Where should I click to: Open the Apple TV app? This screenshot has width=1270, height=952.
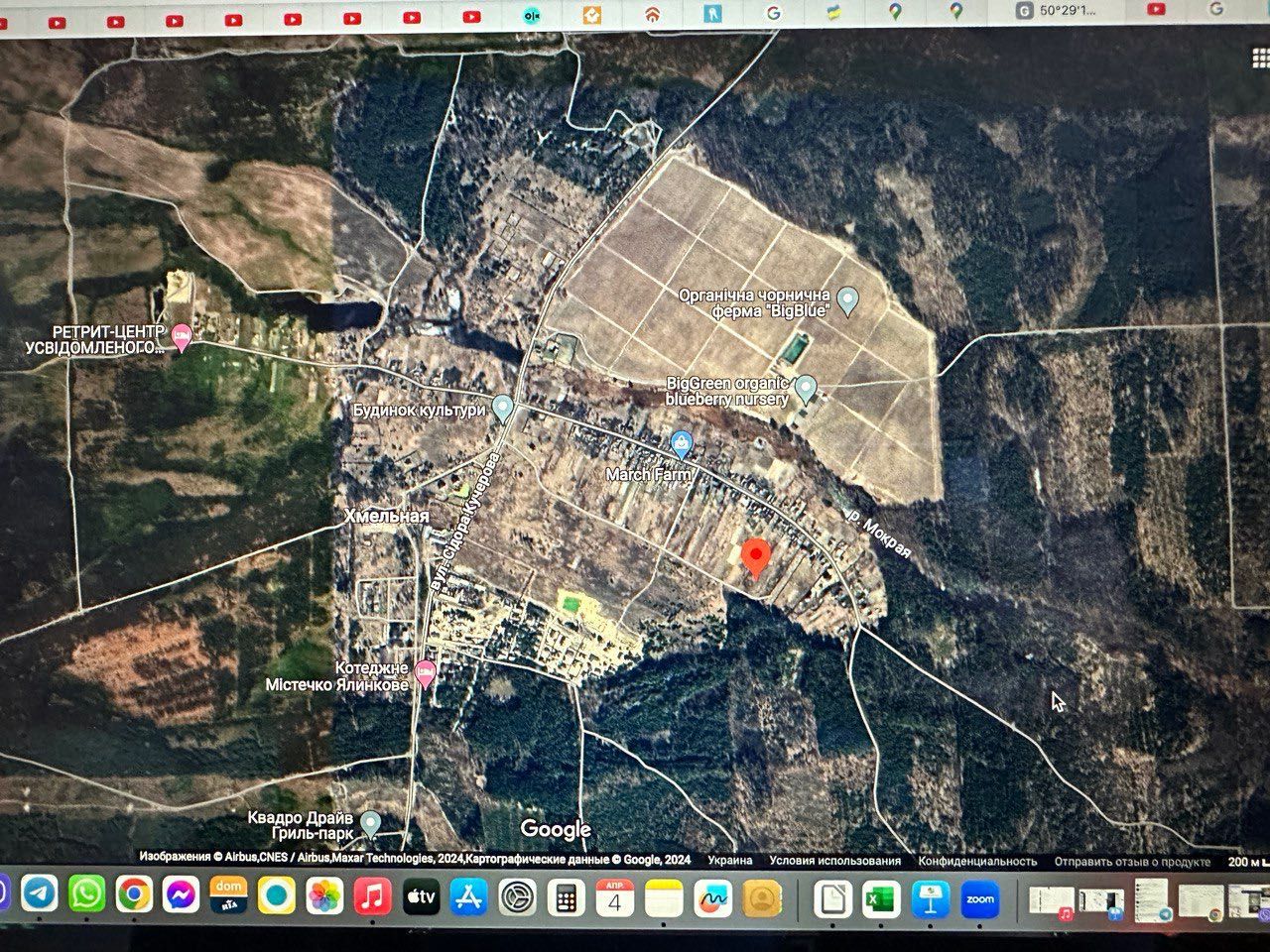coord(421,898)
